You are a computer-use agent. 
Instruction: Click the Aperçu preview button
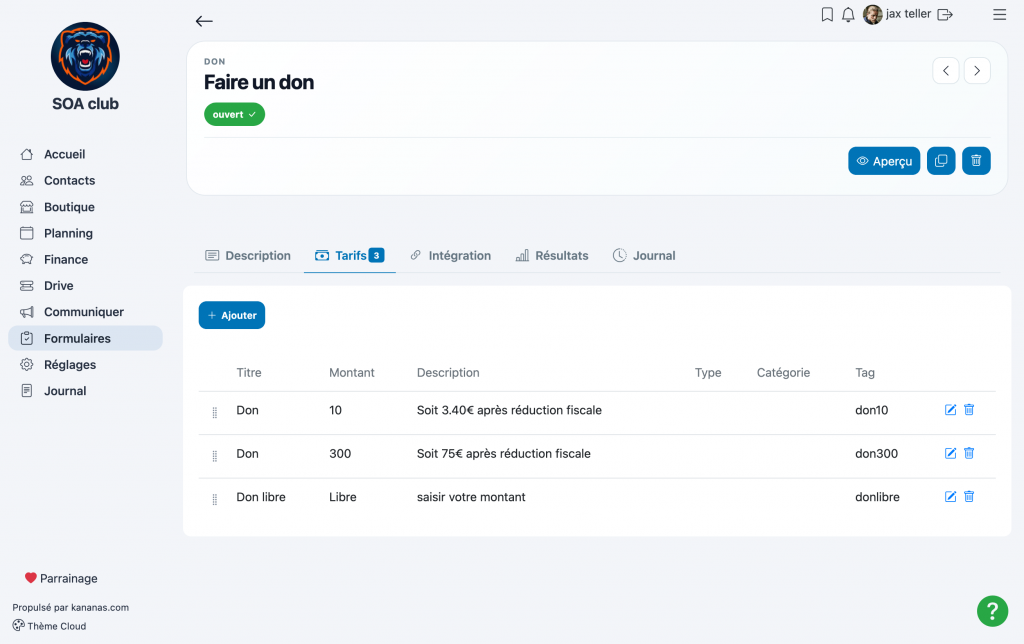[x=884, y=161]
